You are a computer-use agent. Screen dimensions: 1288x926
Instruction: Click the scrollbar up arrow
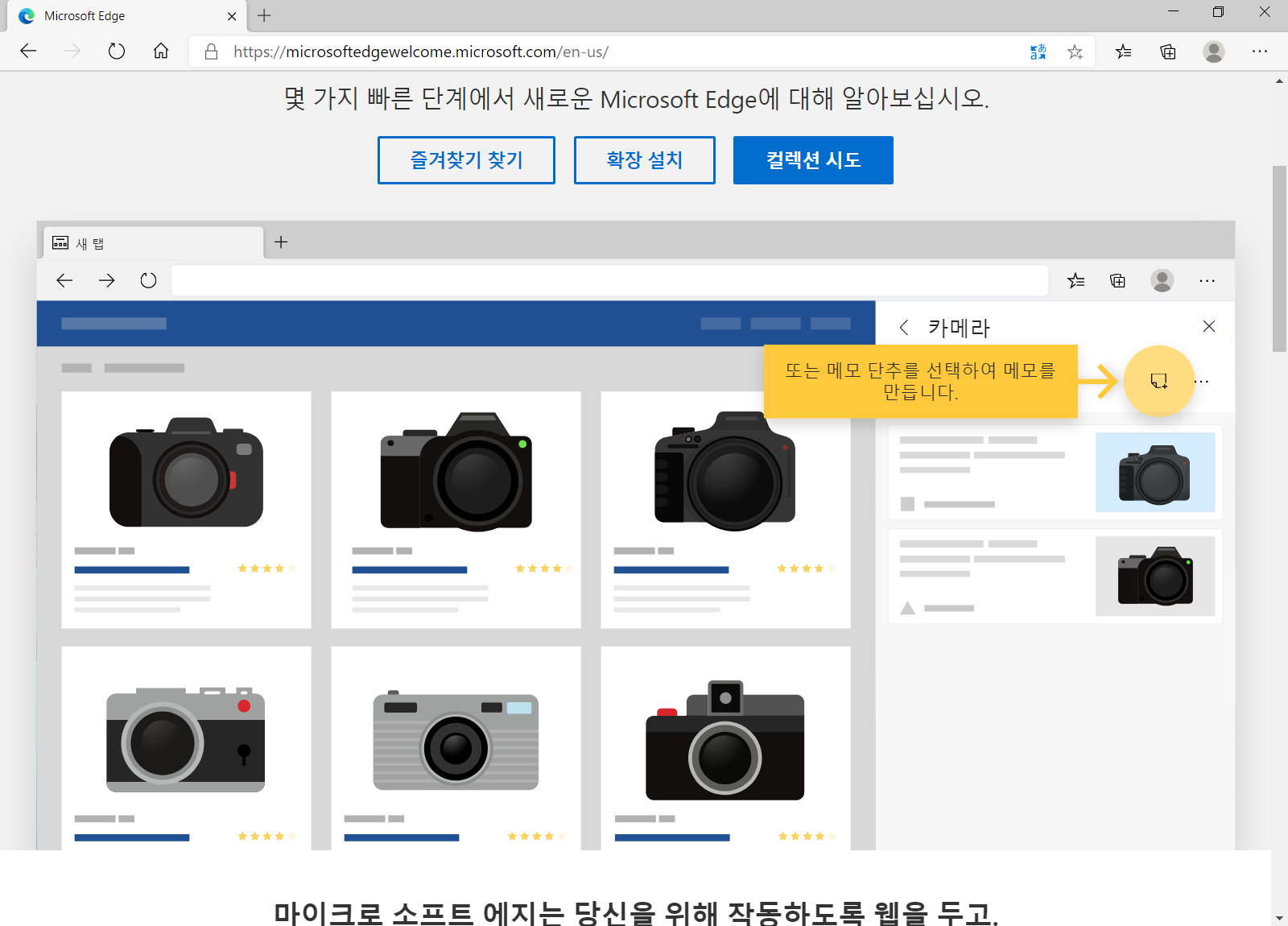tap(1279, 81)
